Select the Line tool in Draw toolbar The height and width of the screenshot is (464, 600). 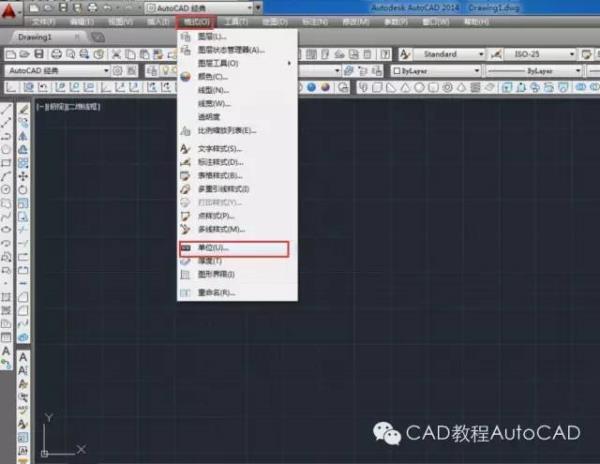point(6,110)
